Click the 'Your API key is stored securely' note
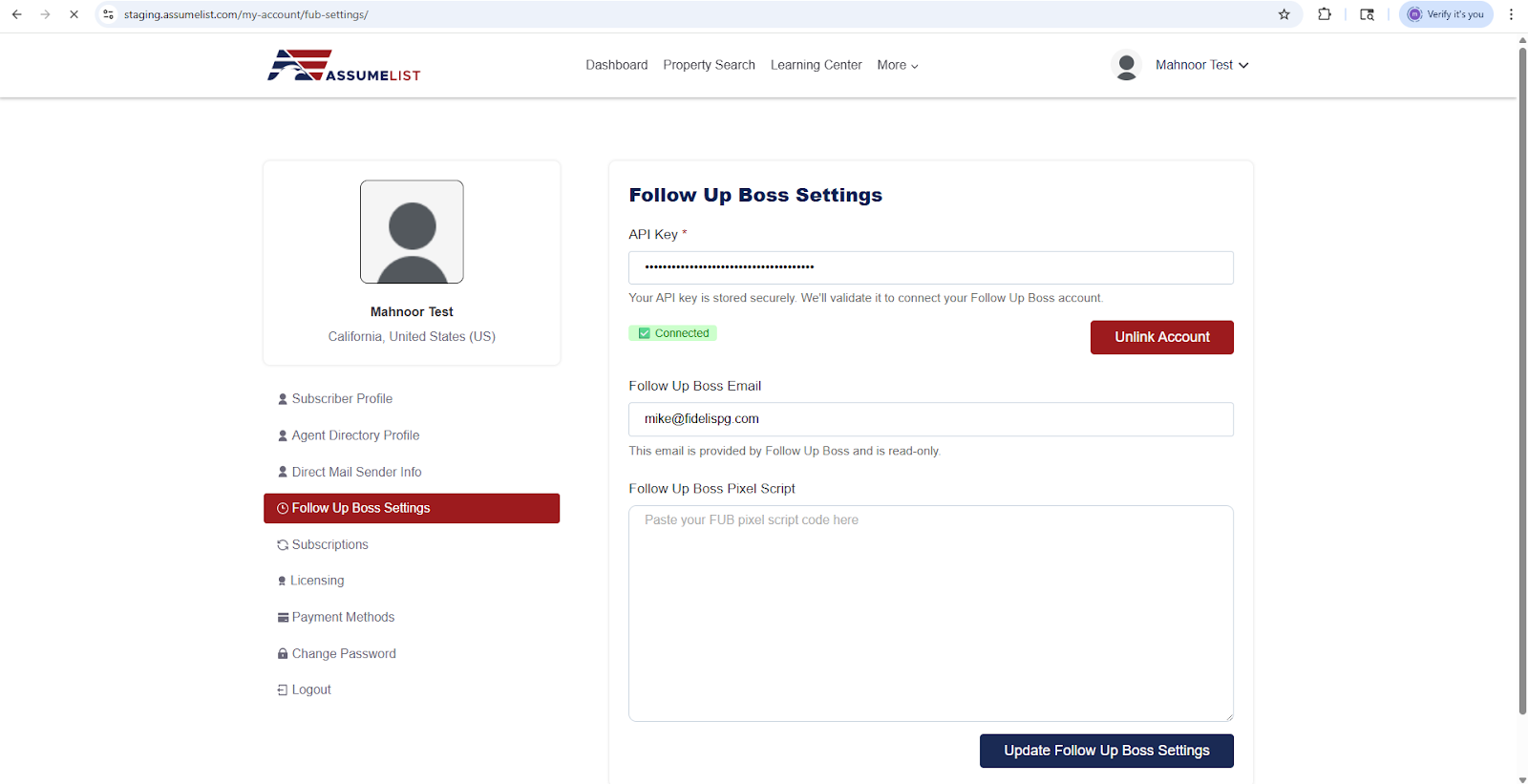Viewport: 1528px width, 784px height. click(865, 298)
